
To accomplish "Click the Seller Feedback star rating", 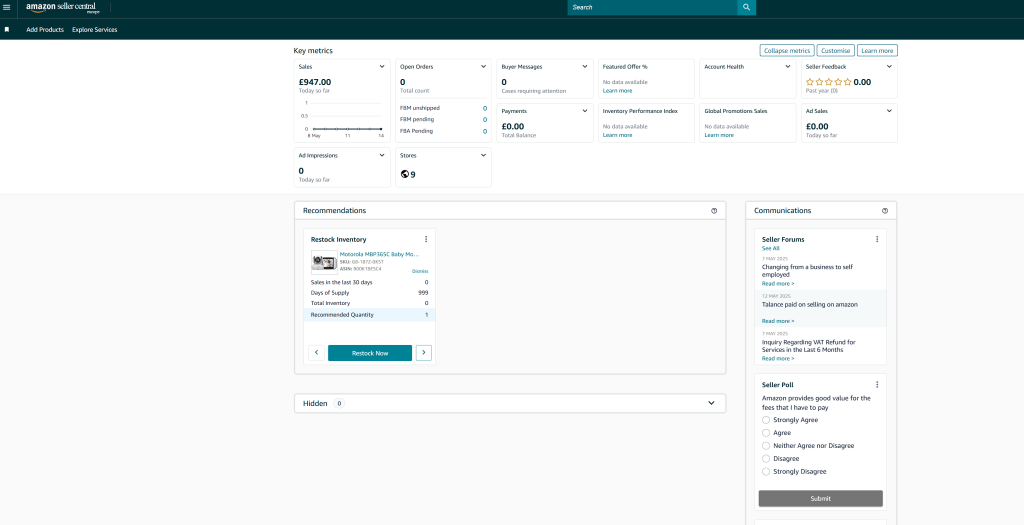I will 828,82.
